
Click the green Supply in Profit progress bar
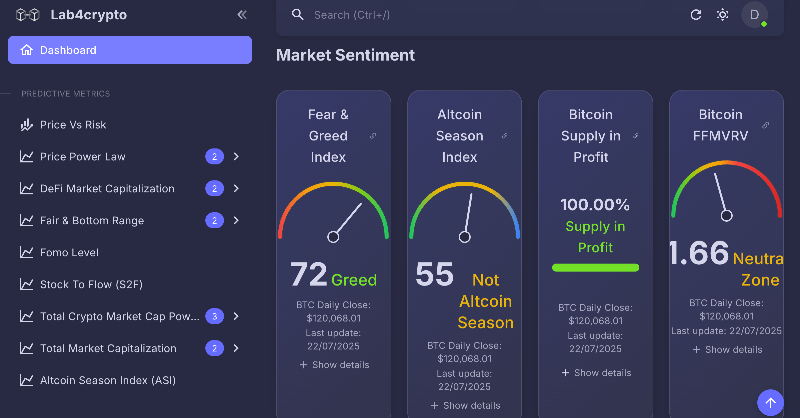coord(595,267)
